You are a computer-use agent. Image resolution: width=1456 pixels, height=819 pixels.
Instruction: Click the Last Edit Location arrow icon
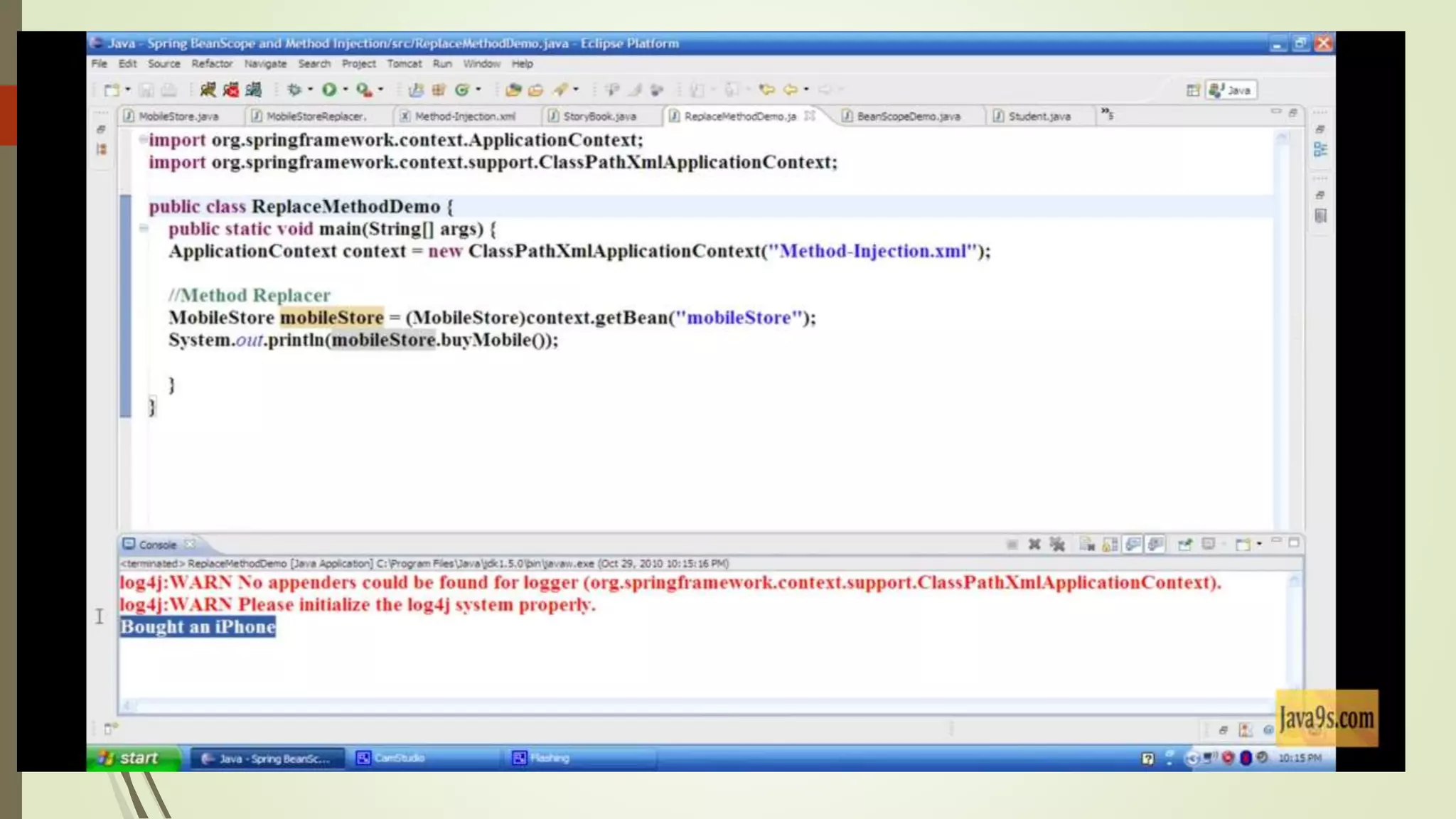click(766, 90)
